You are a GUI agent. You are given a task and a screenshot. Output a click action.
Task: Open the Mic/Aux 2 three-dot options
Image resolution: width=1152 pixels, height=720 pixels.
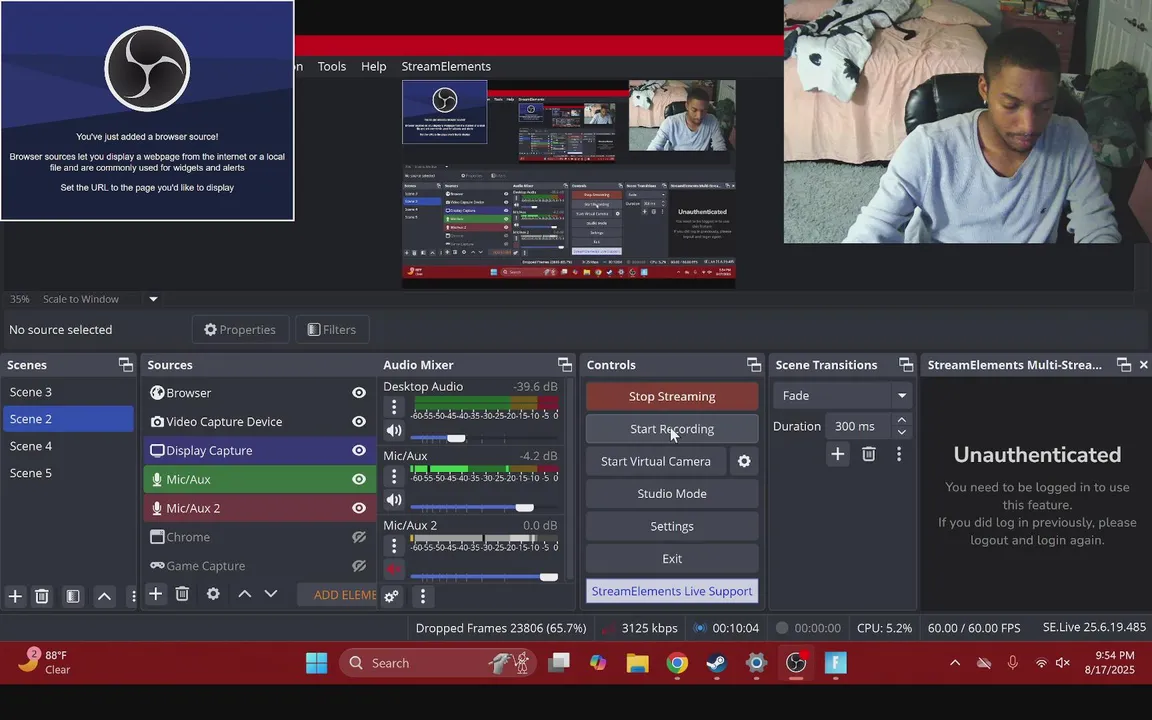394,545
